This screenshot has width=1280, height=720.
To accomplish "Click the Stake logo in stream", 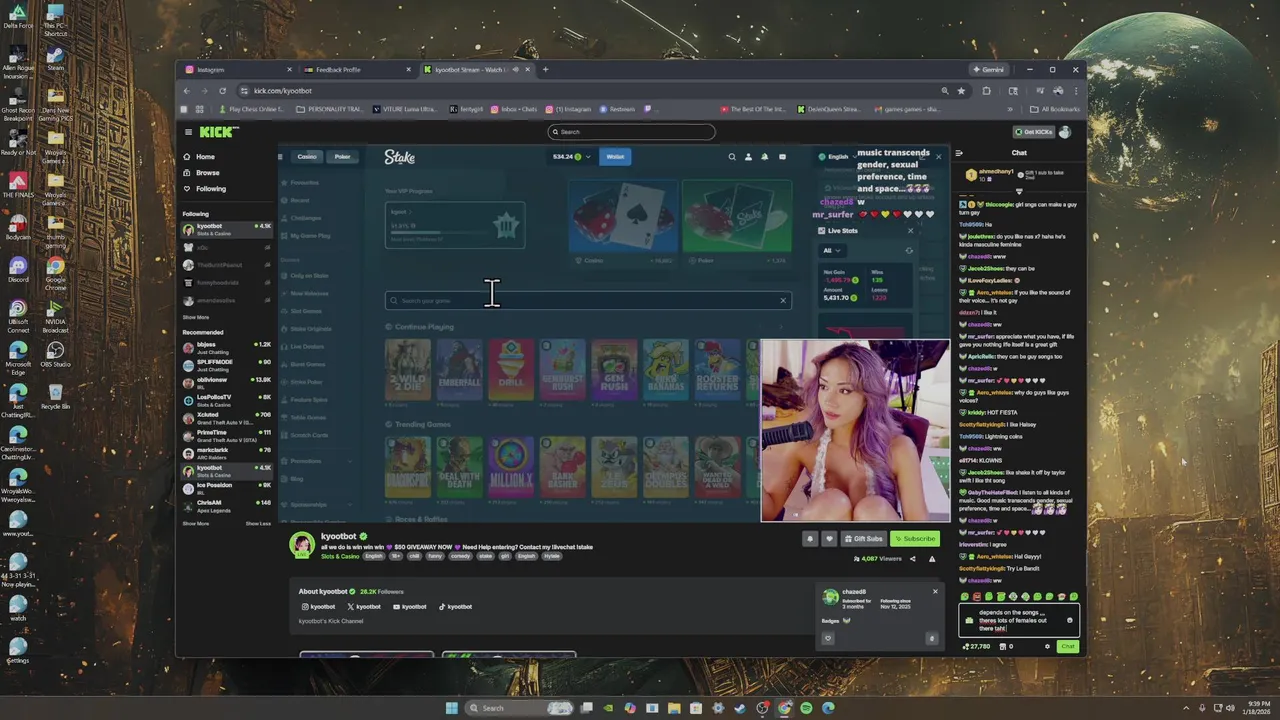I will (x=400, y=157).
